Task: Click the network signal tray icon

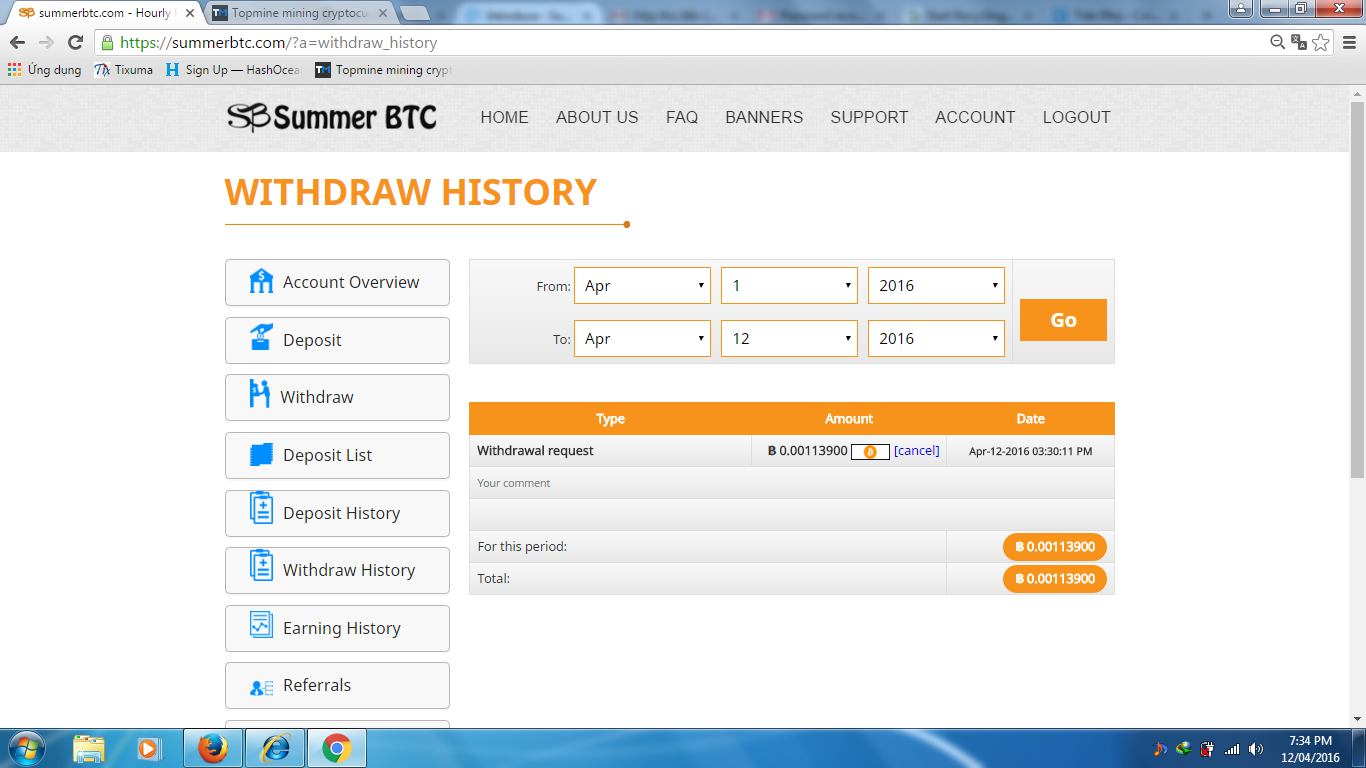Action: (x=1232, y=748)
